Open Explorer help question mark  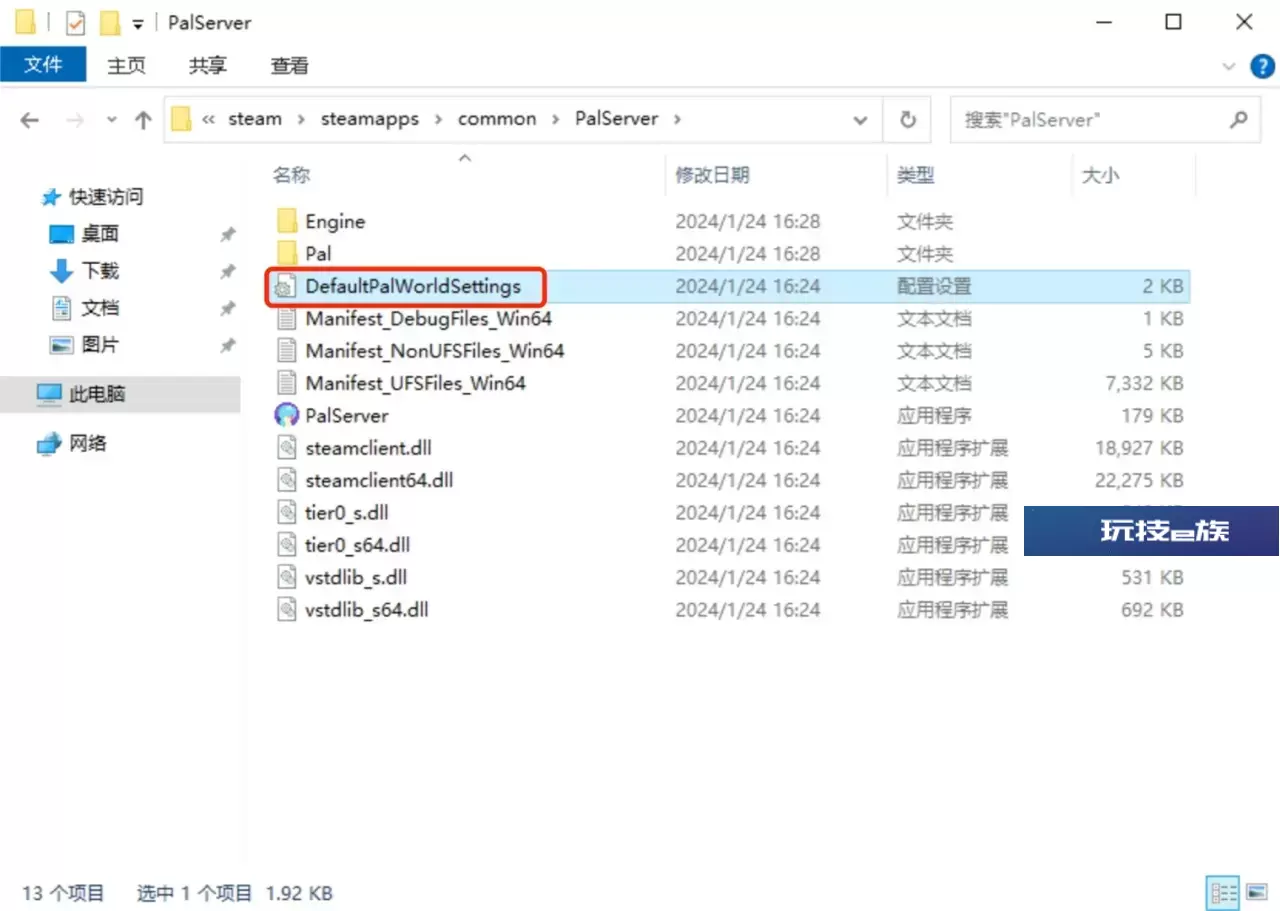click(1263, 66)
